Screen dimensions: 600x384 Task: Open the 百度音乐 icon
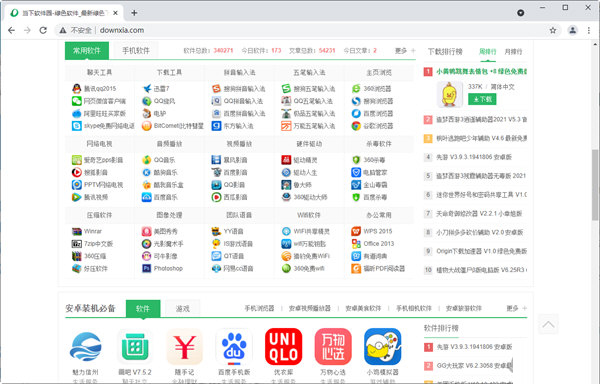[x=147, y=197]
